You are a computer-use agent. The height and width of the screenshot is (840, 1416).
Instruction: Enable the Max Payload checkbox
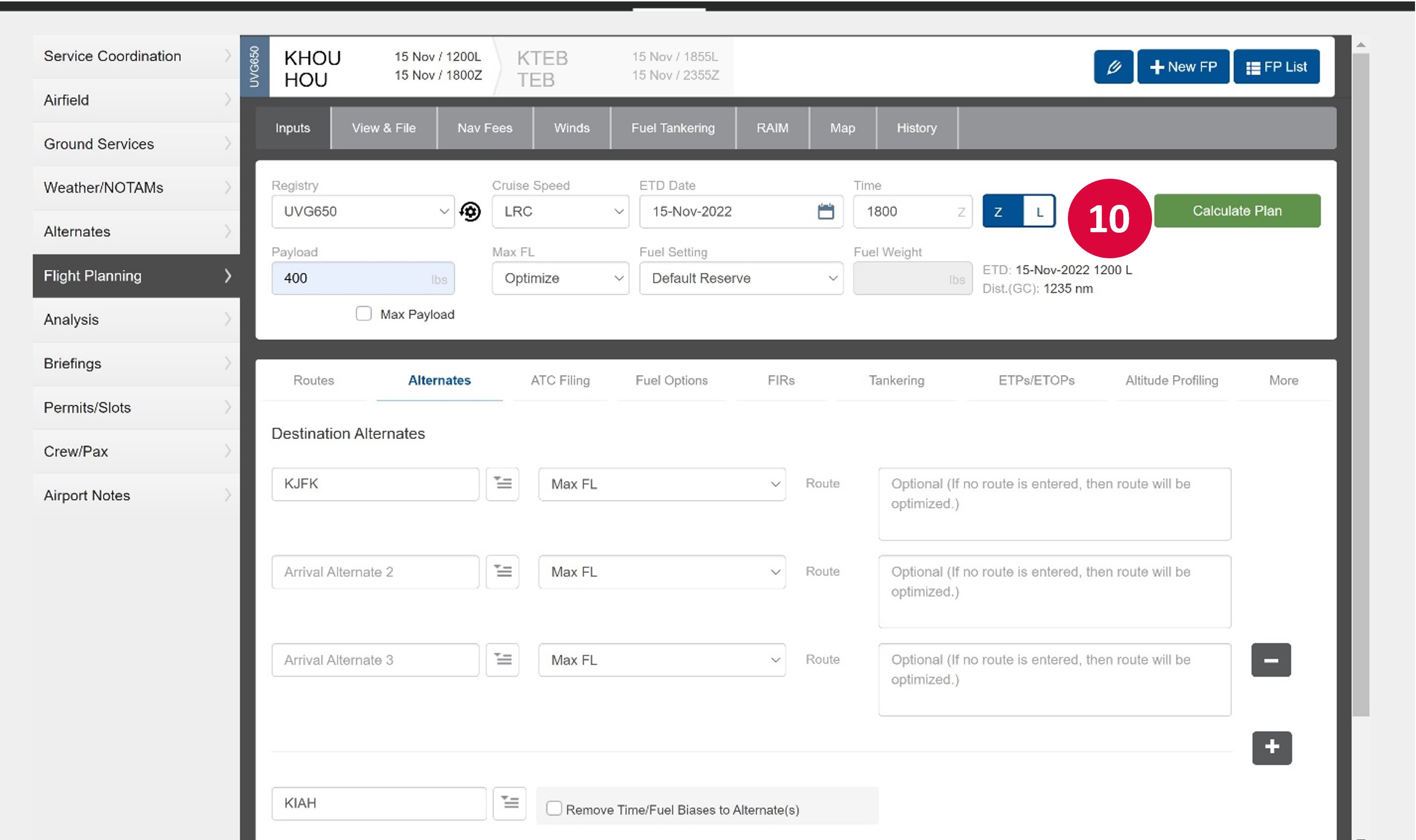(363, 314)
